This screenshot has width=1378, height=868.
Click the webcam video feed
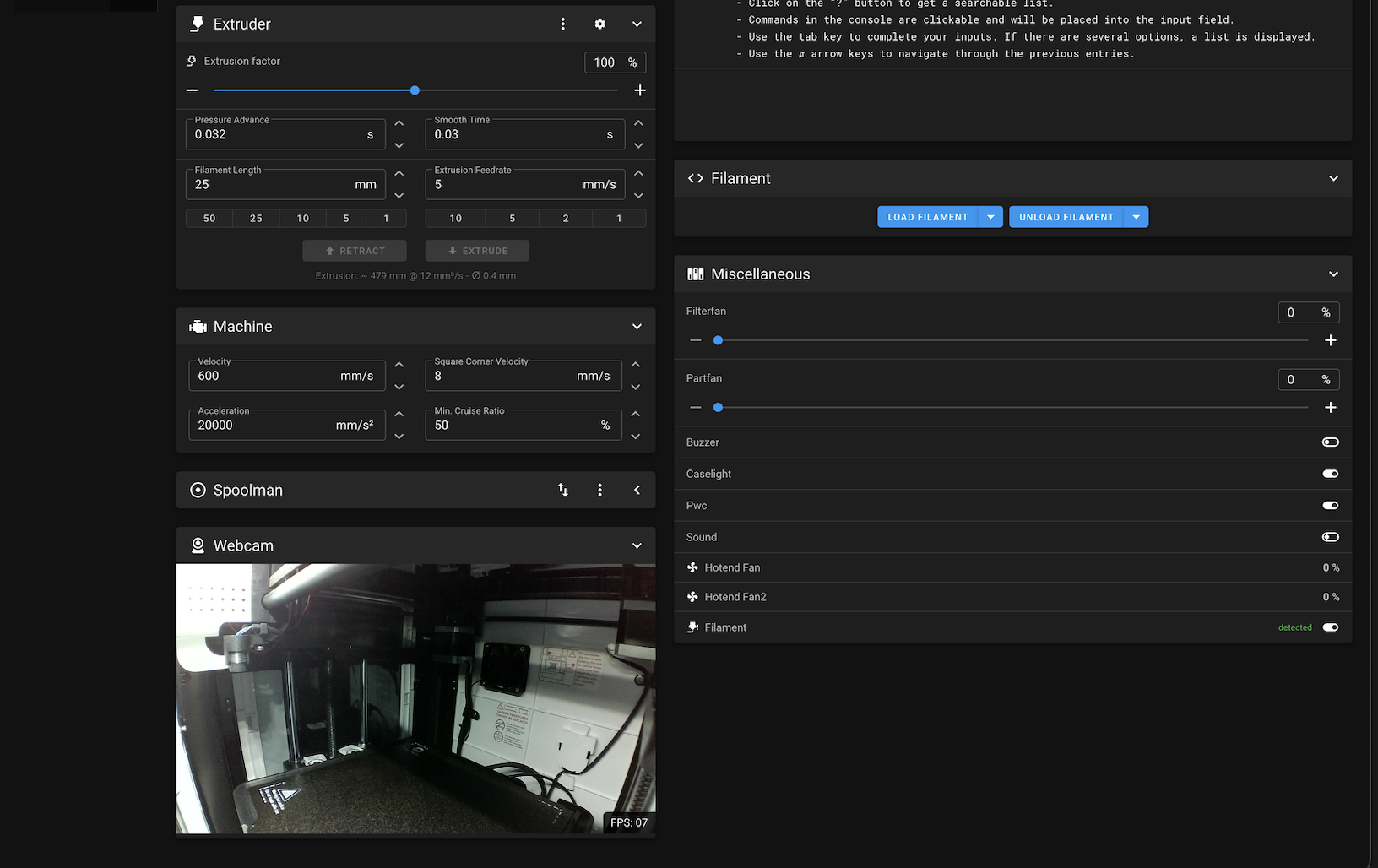(x=415, y=698)
